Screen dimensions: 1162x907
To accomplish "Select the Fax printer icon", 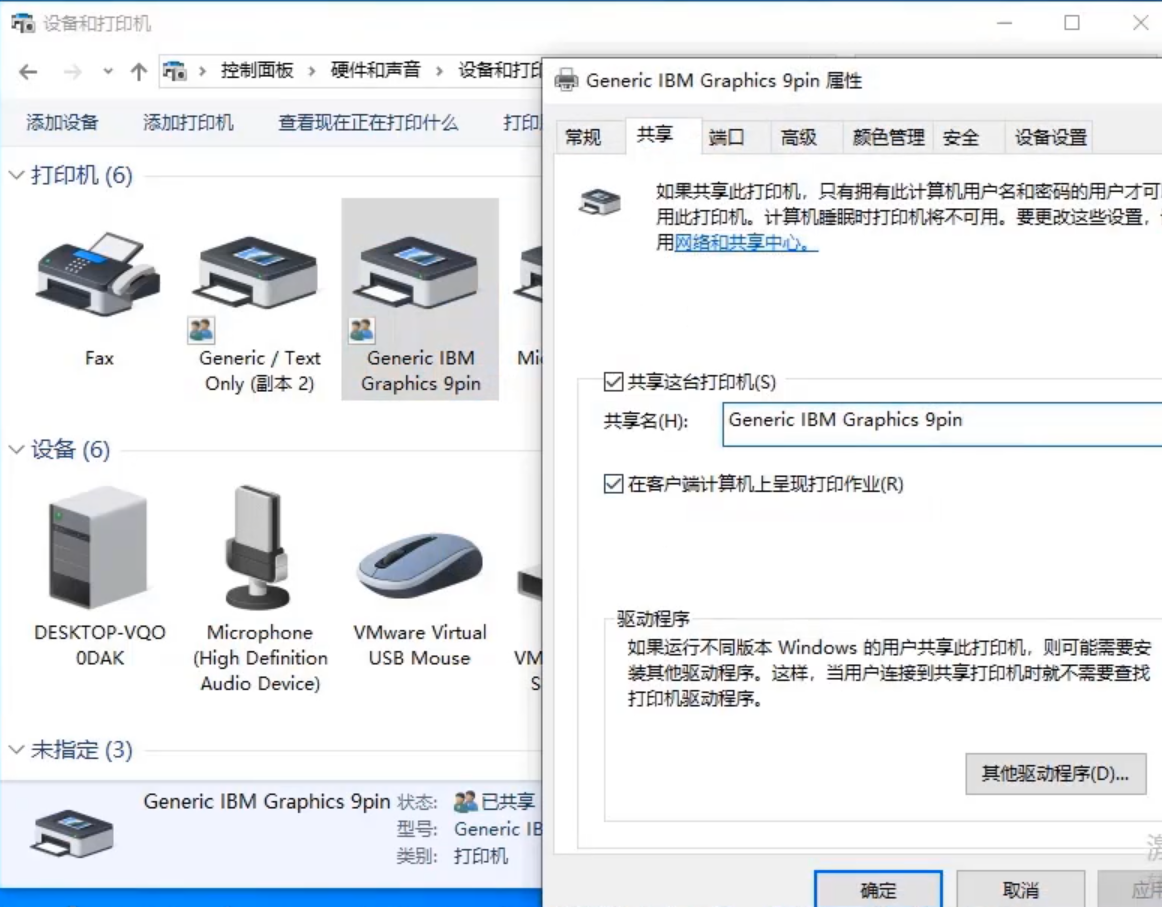I will [97, 275].
